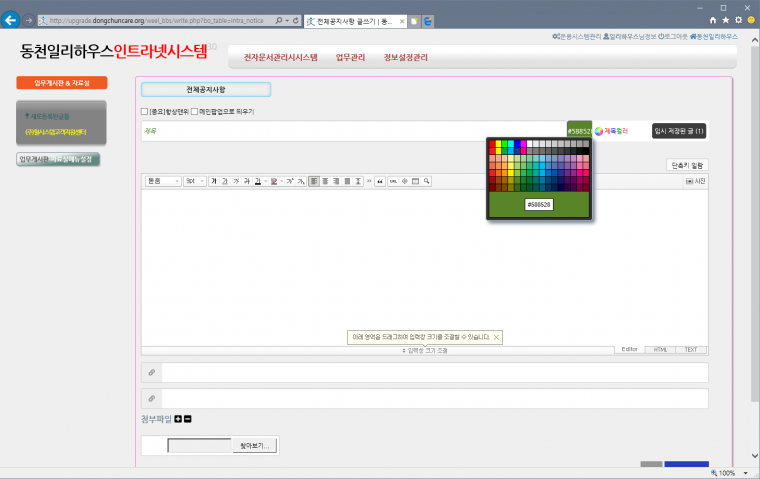
Task: Align text center in editor toolbar
Action: (324, 181)
